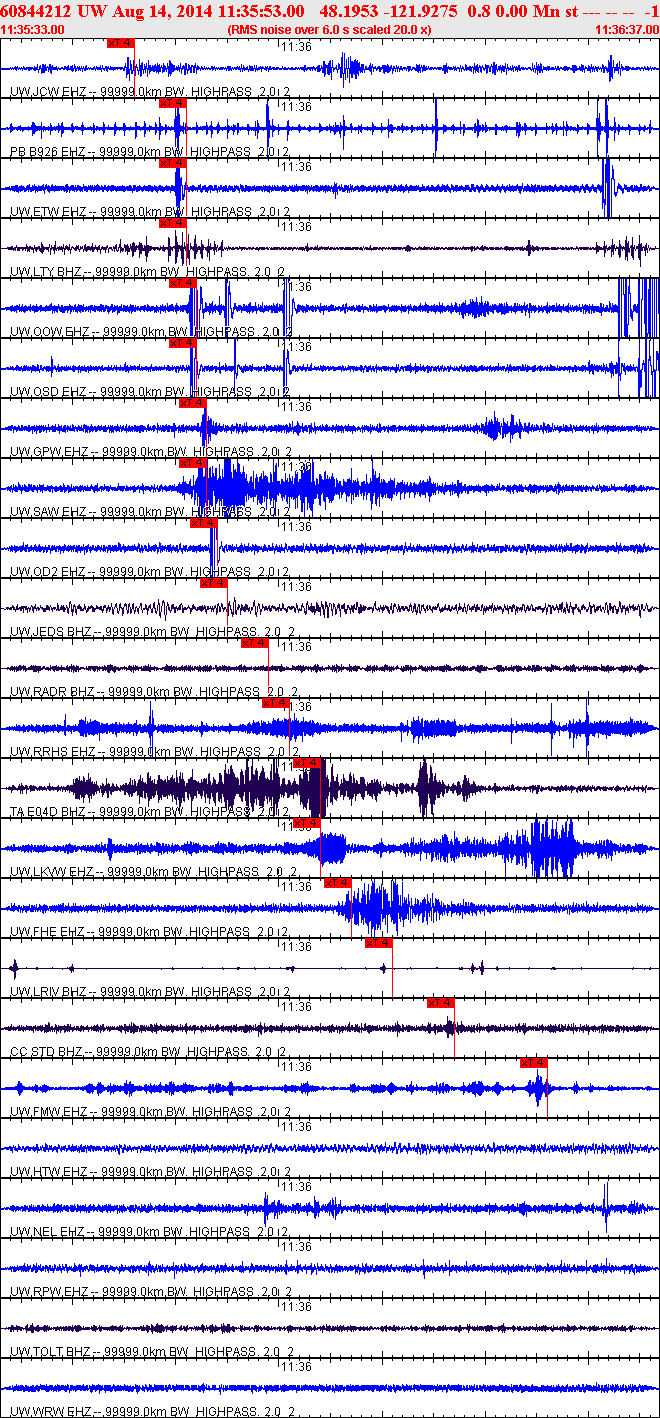Click the RMS noise scaling note
This screenshot has width=660, height=1418.
330,30
